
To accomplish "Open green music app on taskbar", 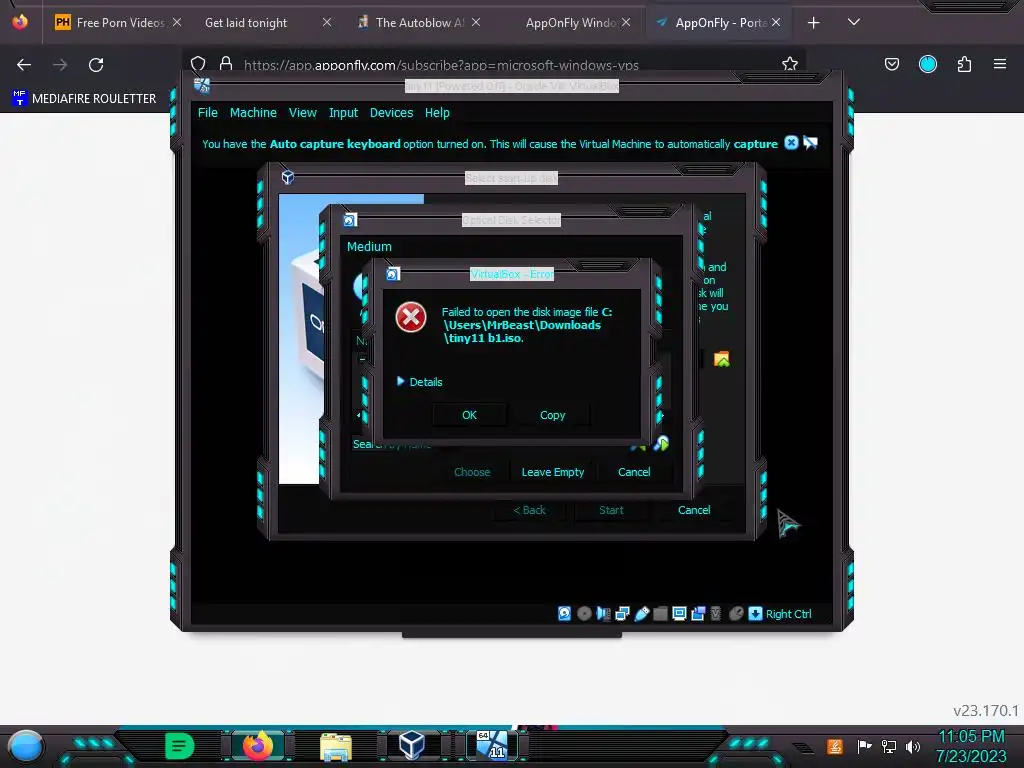I will click(180, 746).
